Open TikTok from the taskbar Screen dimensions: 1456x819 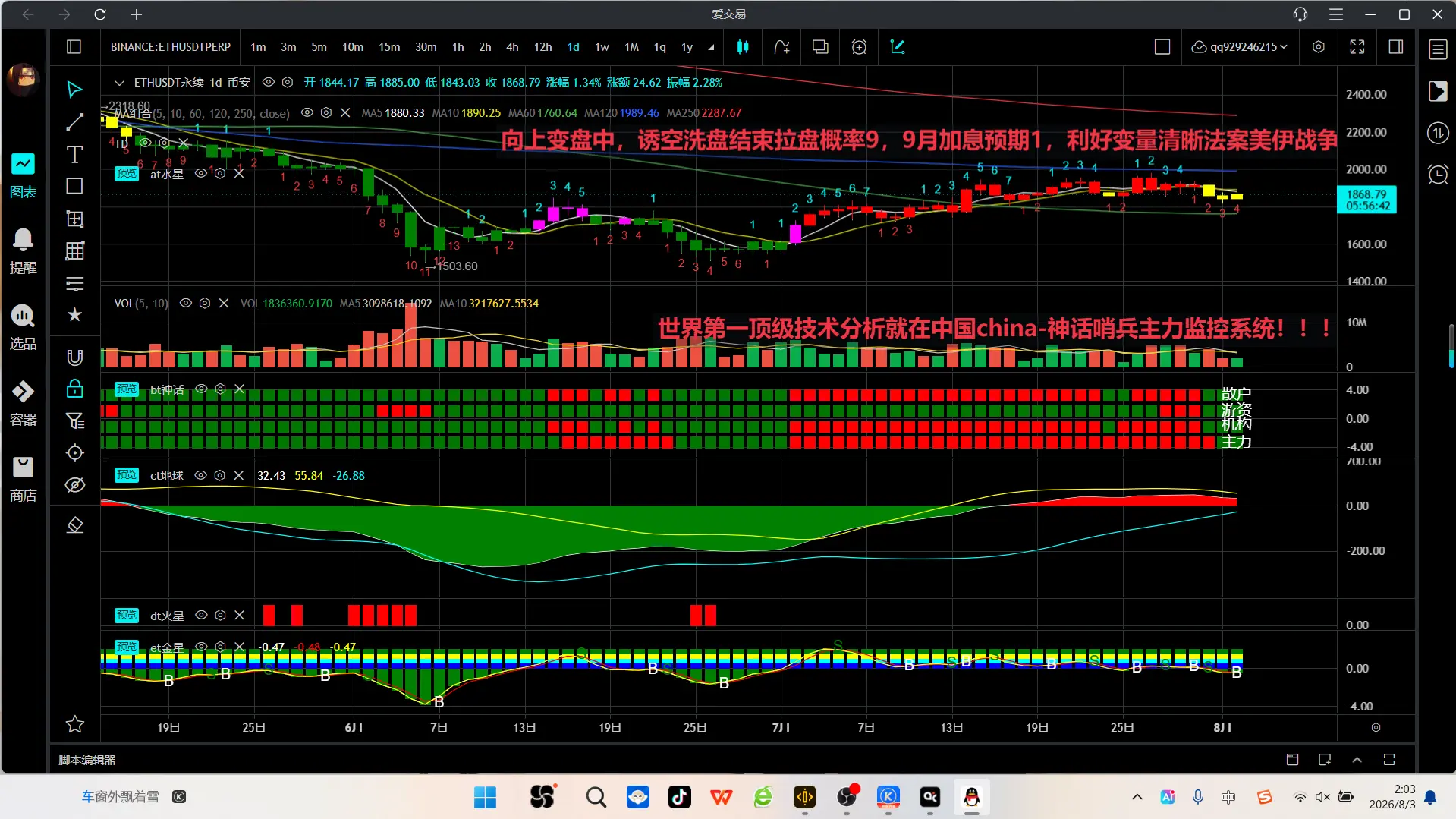click(679, 797)
